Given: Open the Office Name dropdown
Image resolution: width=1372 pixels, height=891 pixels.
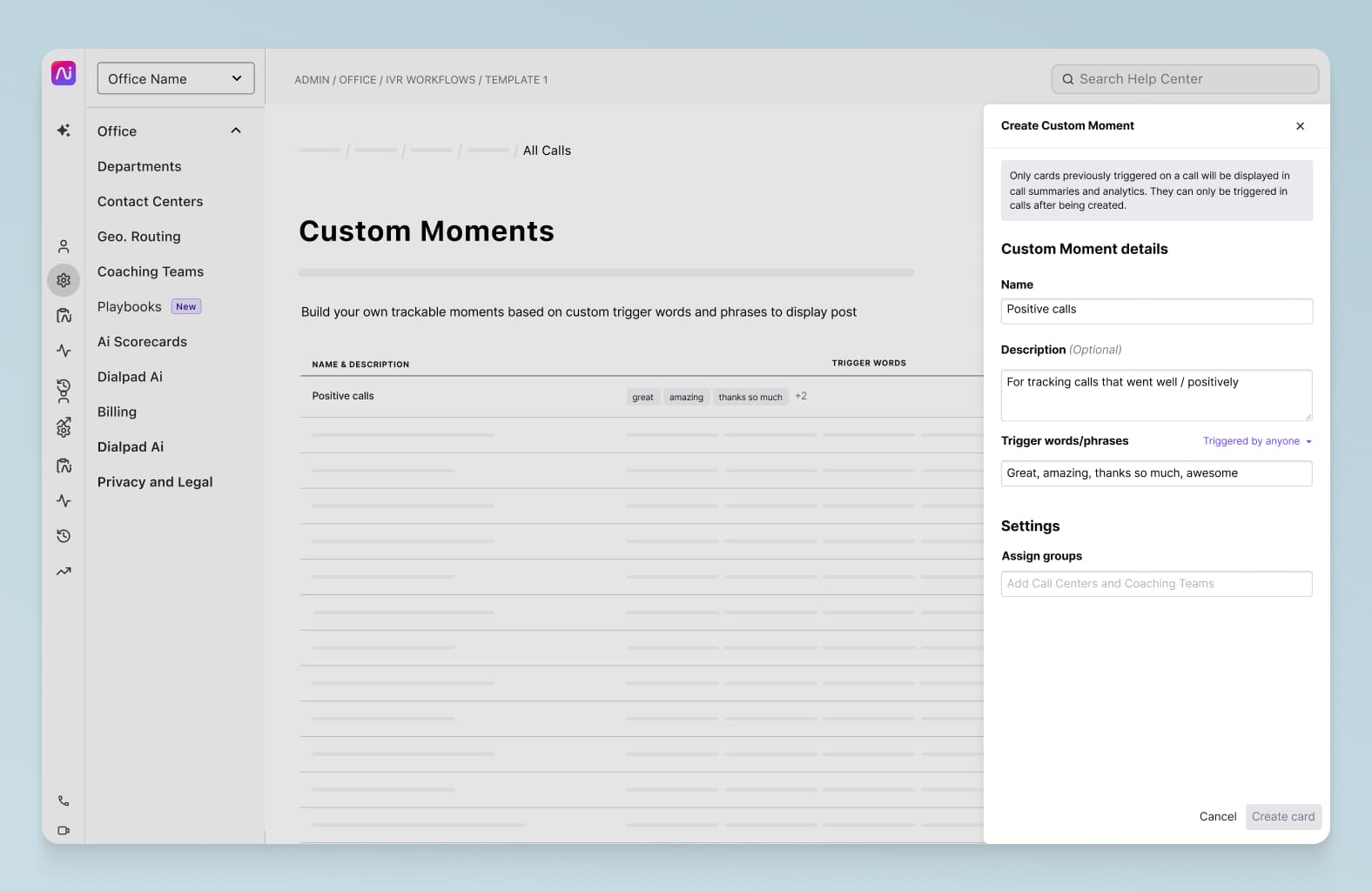Looking at the screenshot, I should (176, 78).
